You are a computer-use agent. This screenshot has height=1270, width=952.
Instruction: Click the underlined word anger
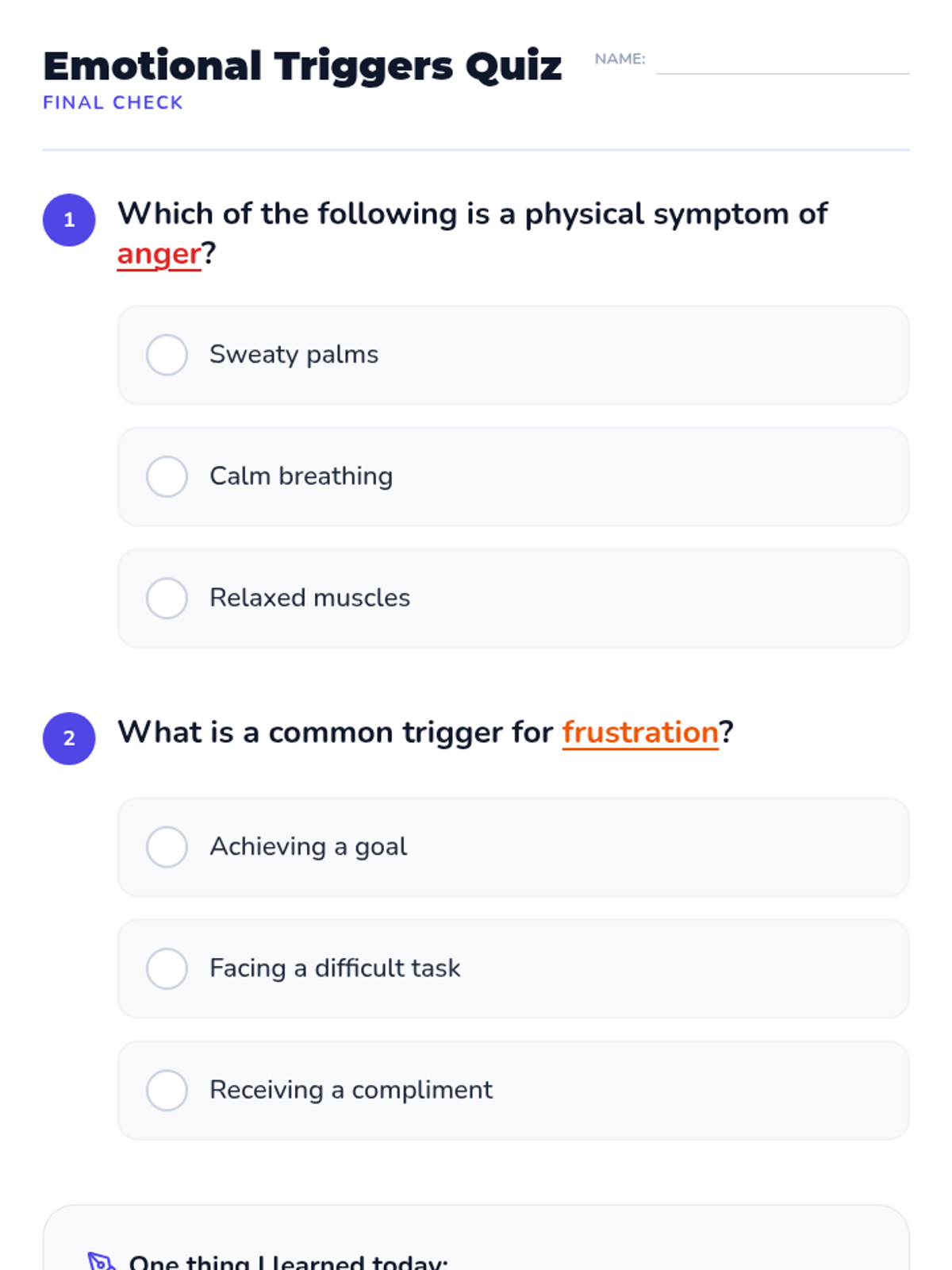coord(159,254)
